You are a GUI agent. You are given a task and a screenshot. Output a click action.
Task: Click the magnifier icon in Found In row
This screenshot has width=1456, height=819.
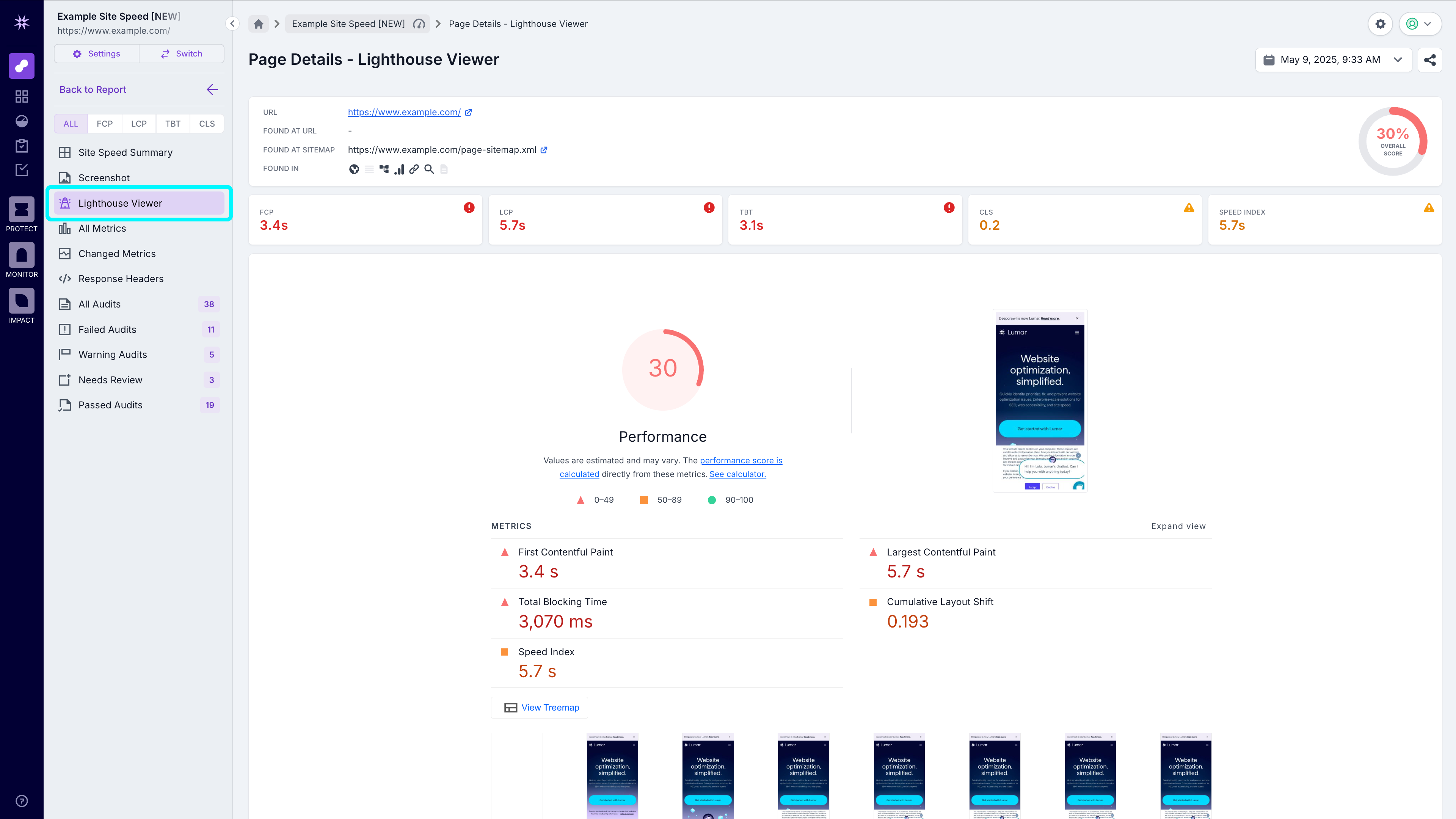pyautogui.click(x=429, y=169)
